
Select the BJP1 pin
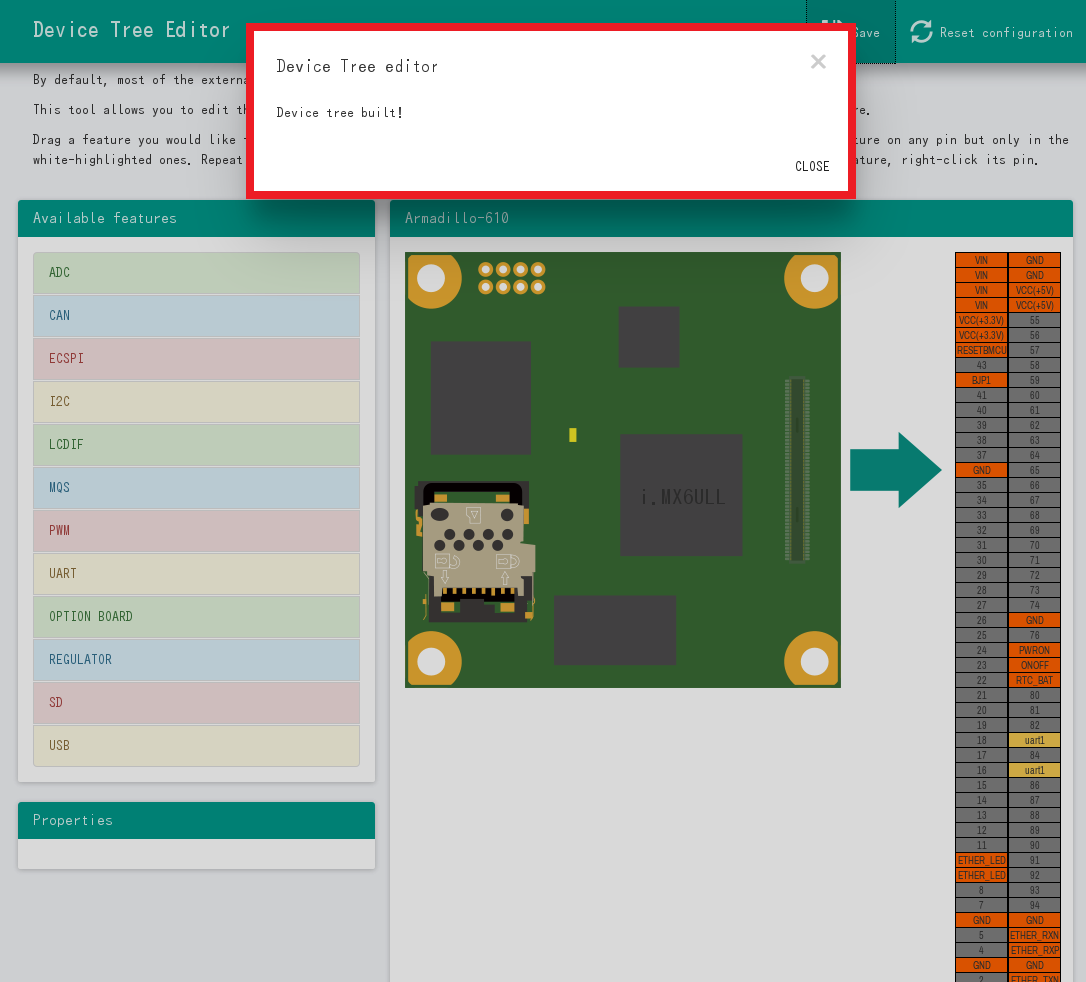pyautogui.click(x=981, y=380)
